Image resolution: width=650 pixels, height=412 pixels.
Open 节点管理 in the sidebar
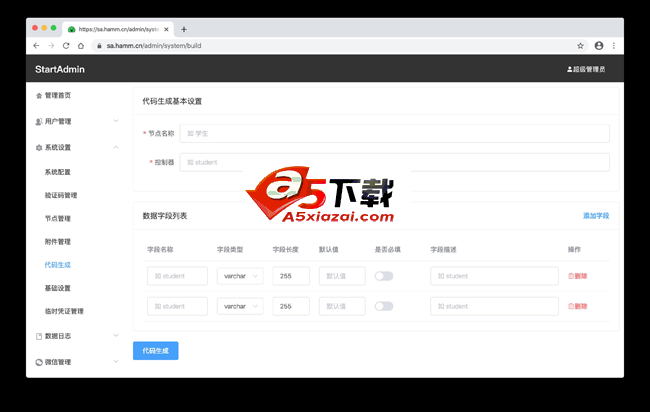point(58,218)
